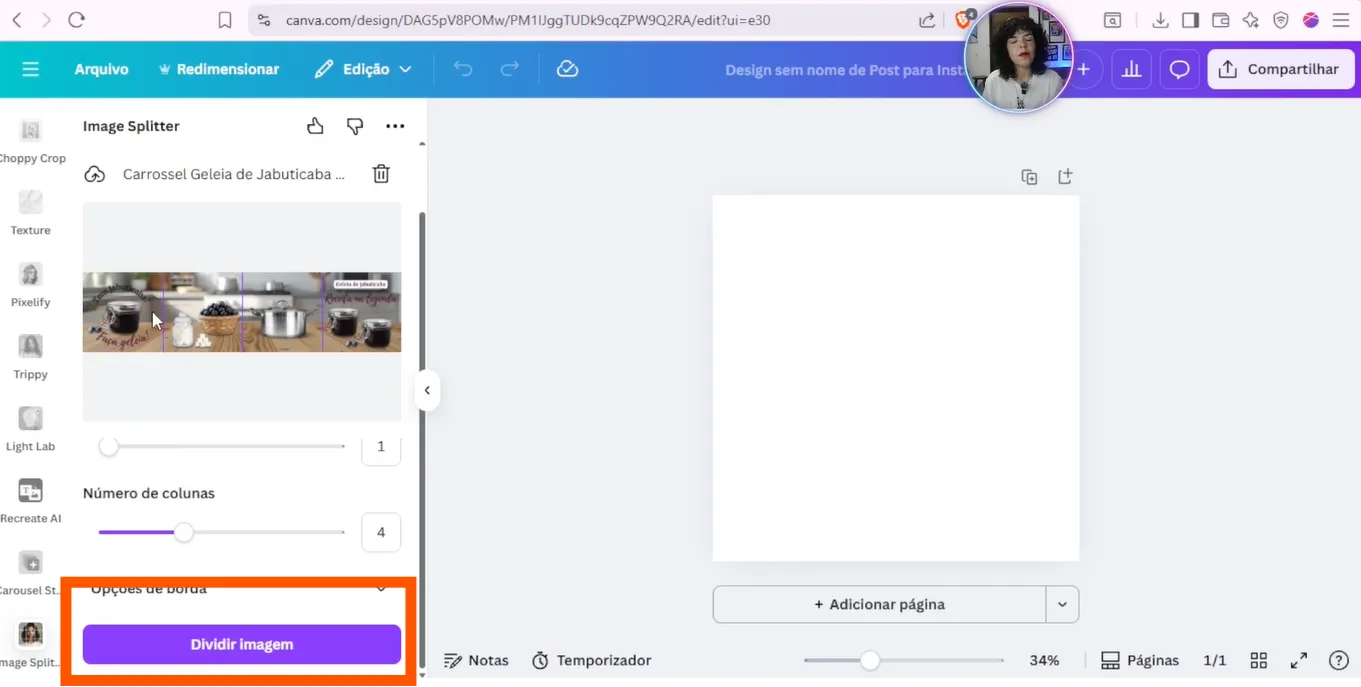Duplicate the page using copy icon

tap(1029, 177)
